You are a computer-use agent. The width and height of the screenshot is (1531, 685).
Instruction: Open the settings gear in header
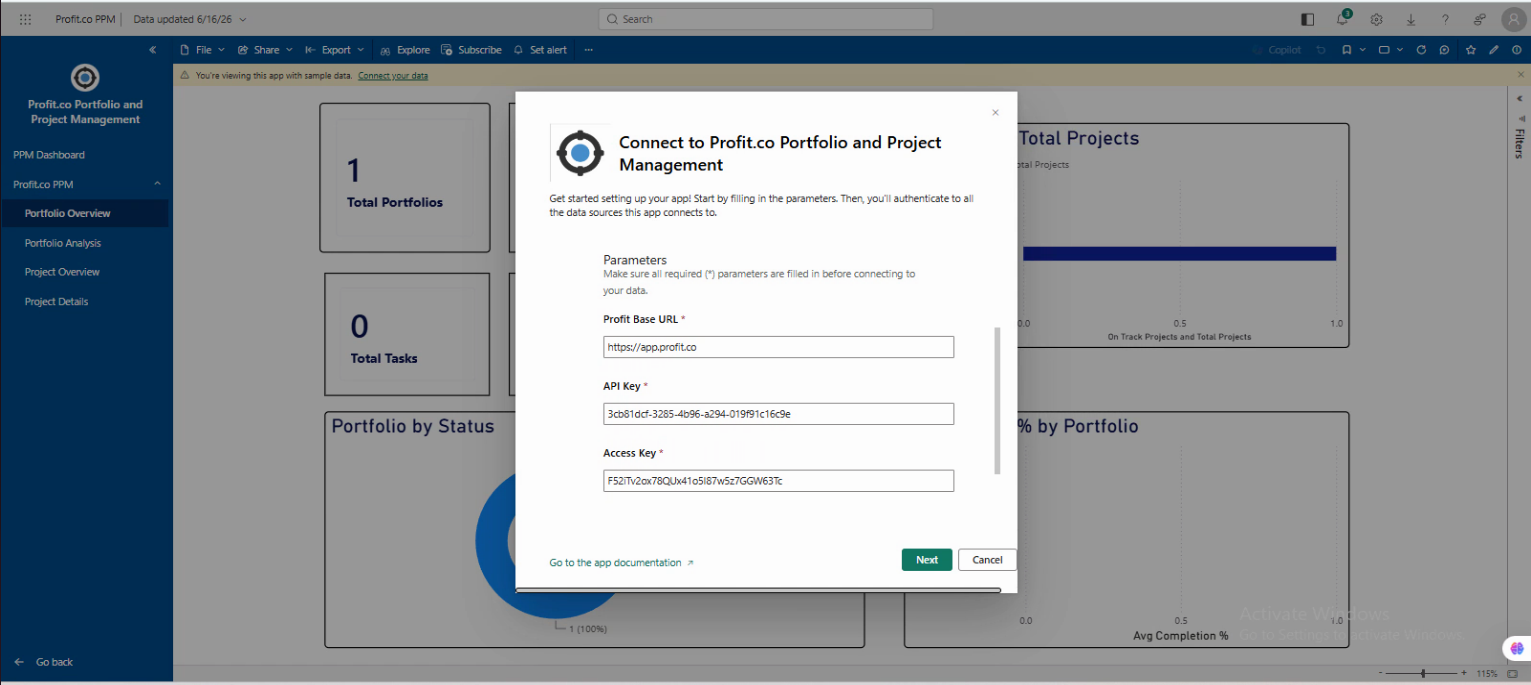1376,19
